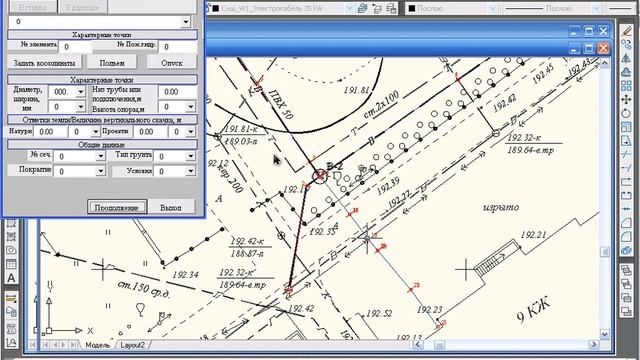Select the Mirror tool
Viewport: 640px width, 360px height.
click(x=626, y=58)
